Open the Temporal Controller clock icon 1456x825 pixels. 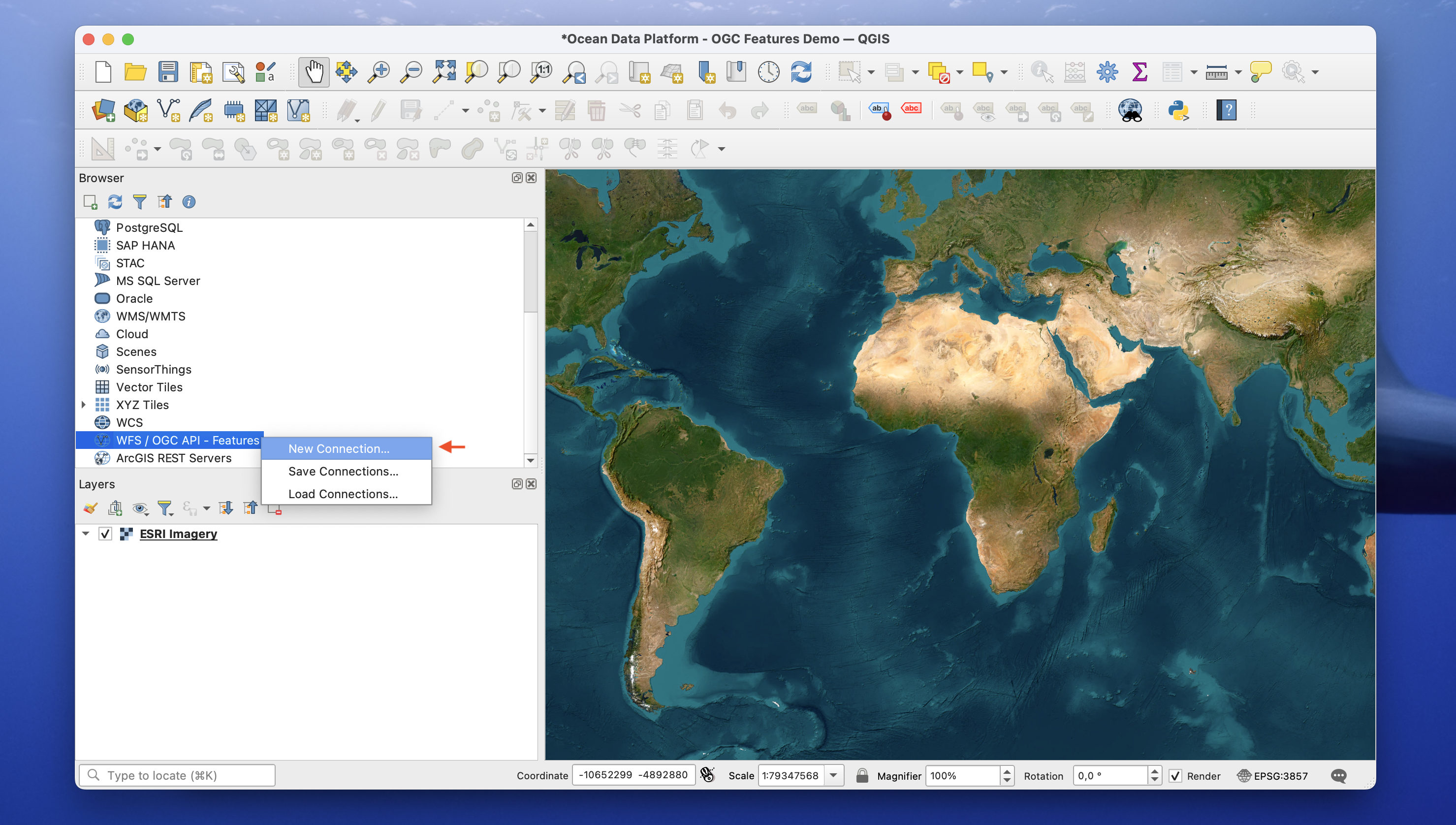click(x=768, y=71)
